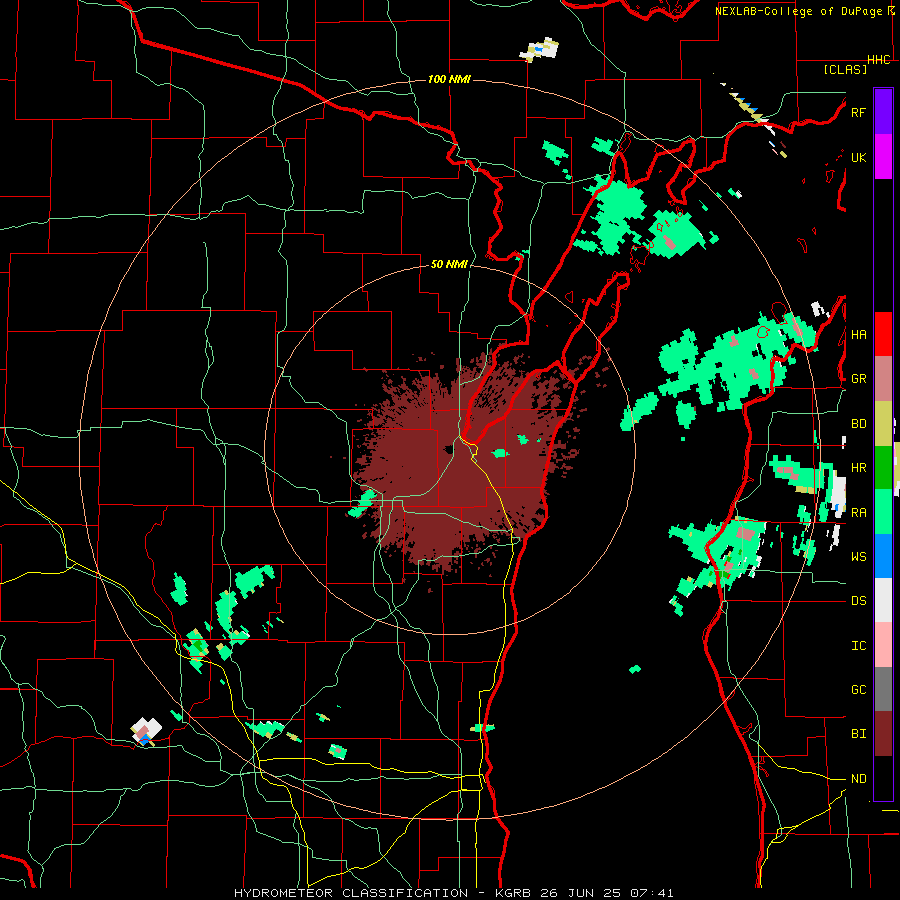This screenshot has width=900, height=900.
Task: Click the BI biological brown swatch
Action: pos(883,734)
